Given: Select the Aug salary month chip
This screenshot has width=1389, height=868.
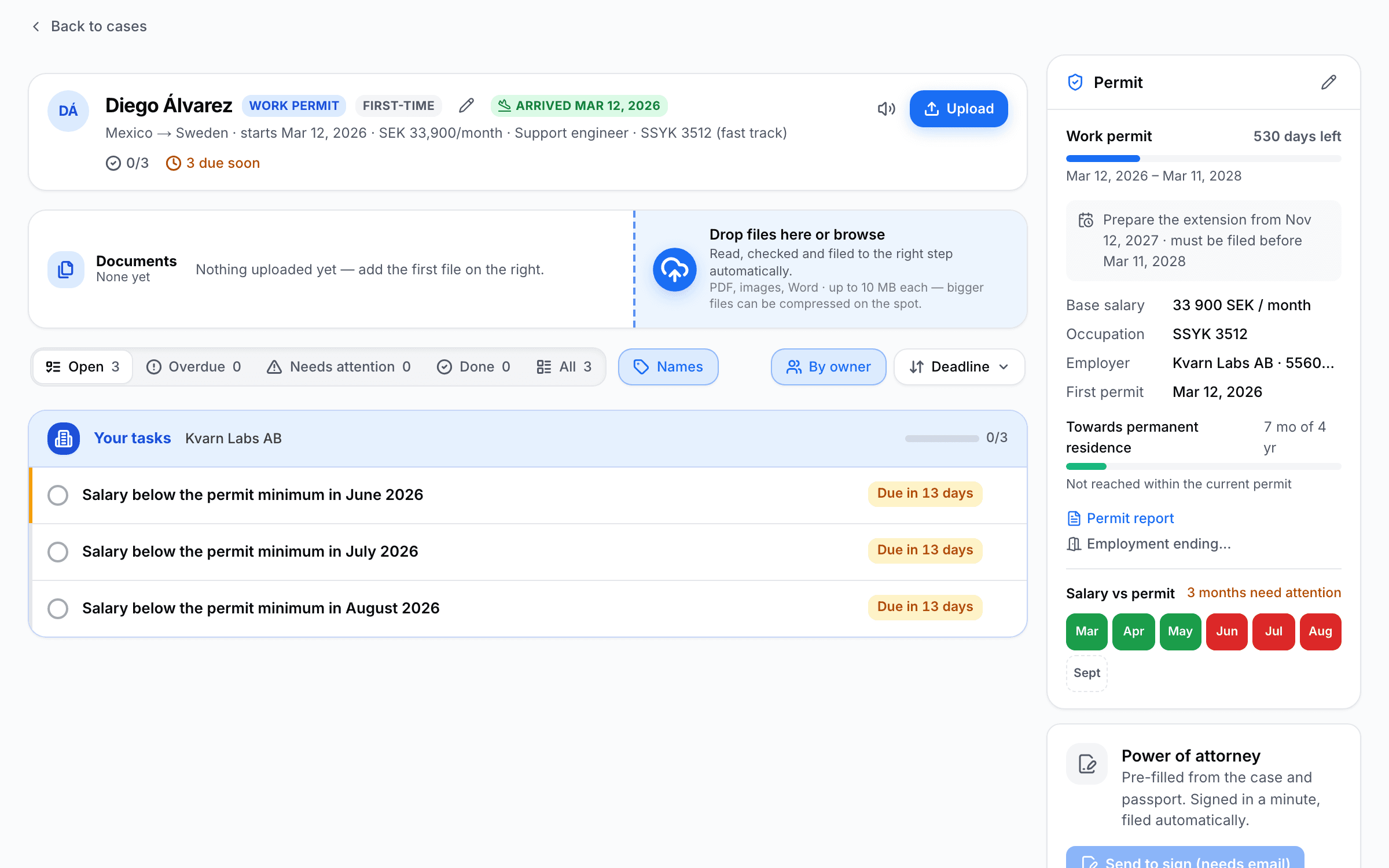Looking at the screenshot, I should pyautogui.click(x=1321, y=632).
